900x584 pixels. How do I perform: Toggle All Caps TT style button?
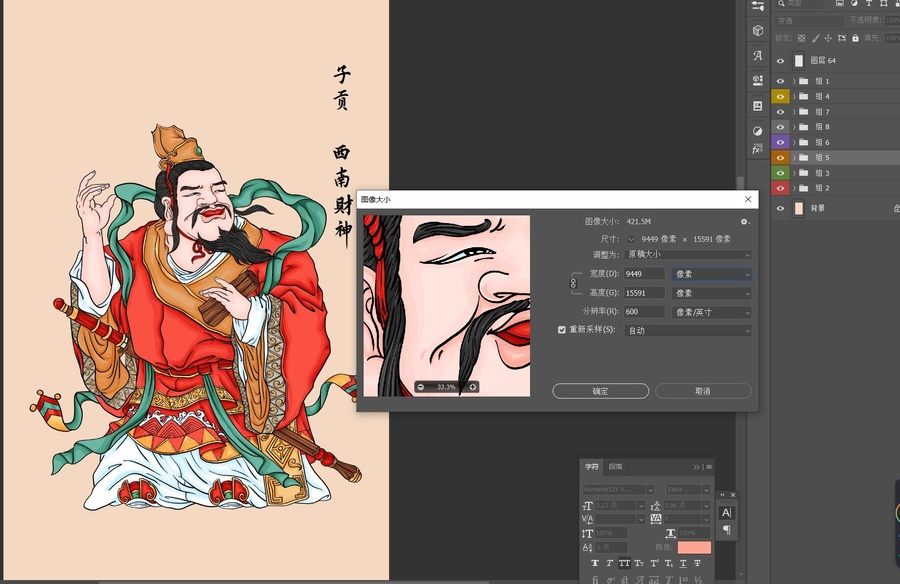coord(624,563)
